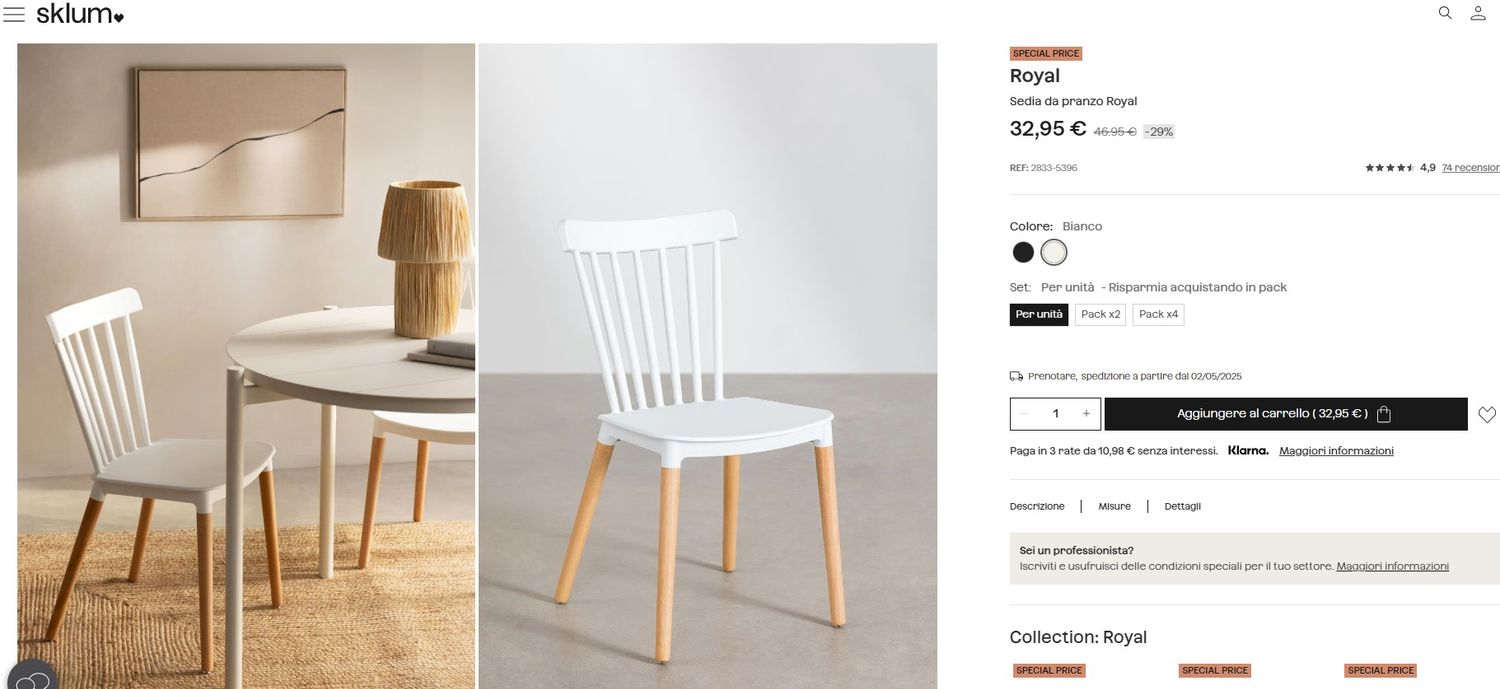Open the hamburger menu
Screen dimensions: 1500x689
pos(14,14)
